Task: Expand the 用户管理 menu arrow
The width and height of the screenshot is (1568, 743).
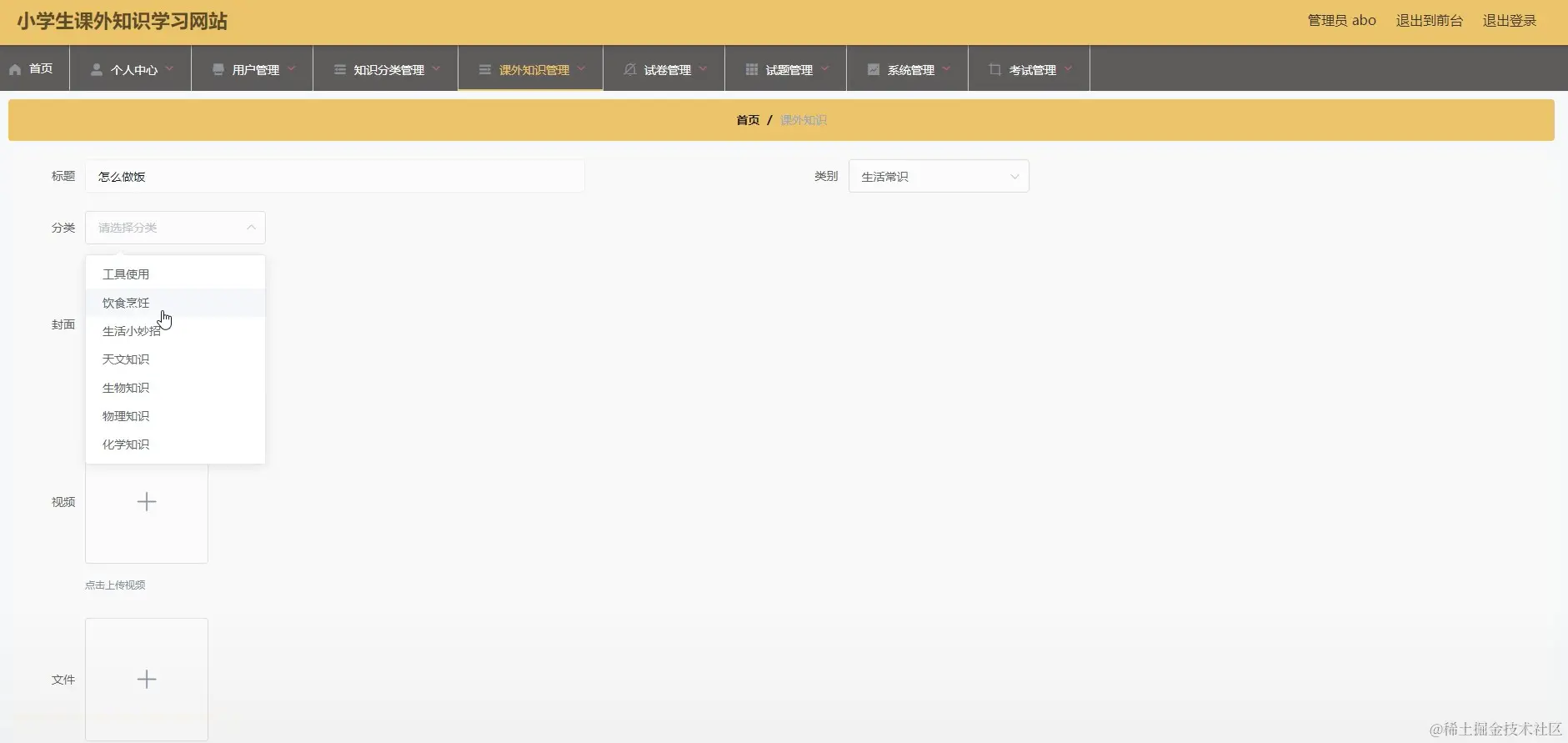Action: pos(291,68)
